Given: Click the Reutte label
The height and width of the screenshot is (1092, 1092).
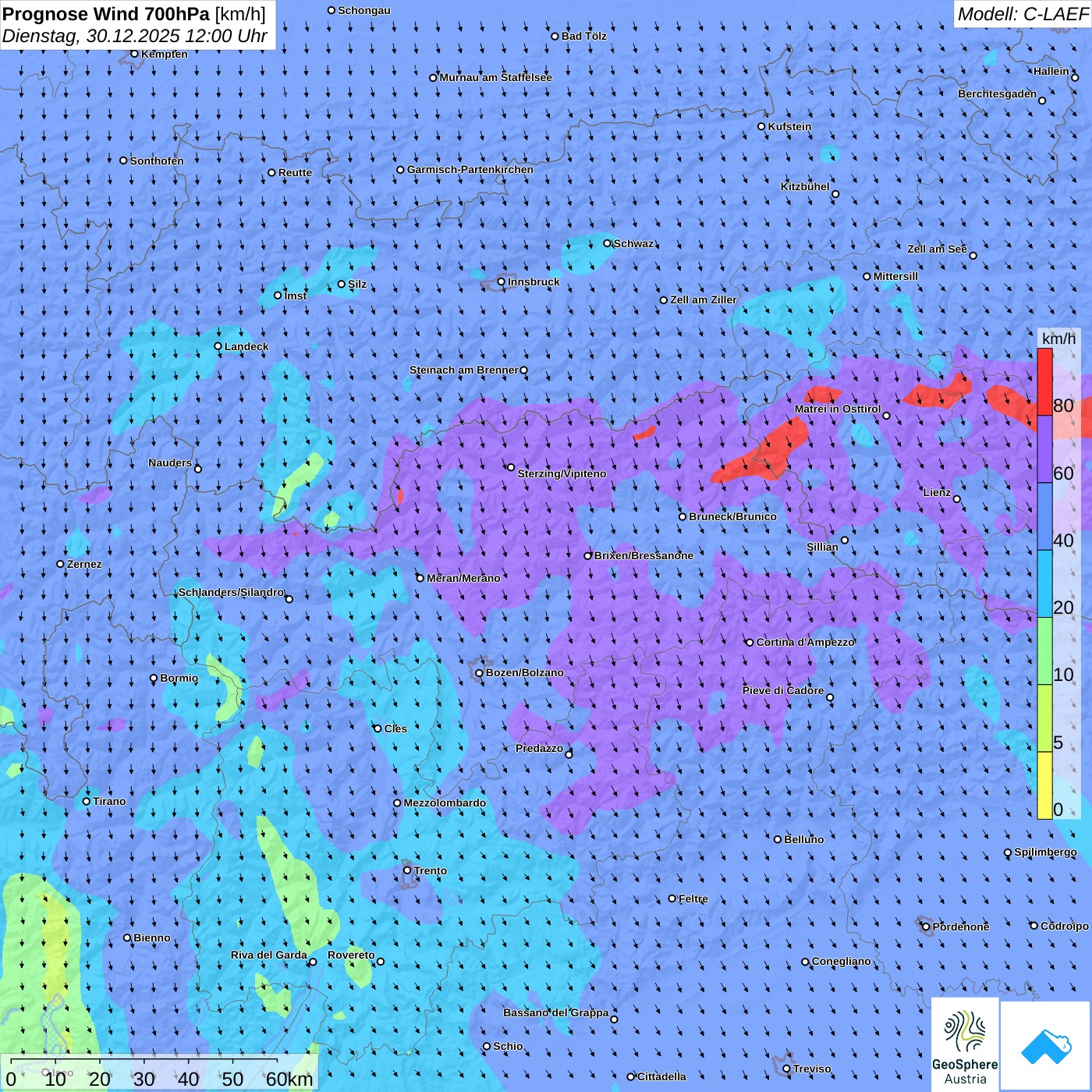Looking at the screenshot, I should coord(295,172).
